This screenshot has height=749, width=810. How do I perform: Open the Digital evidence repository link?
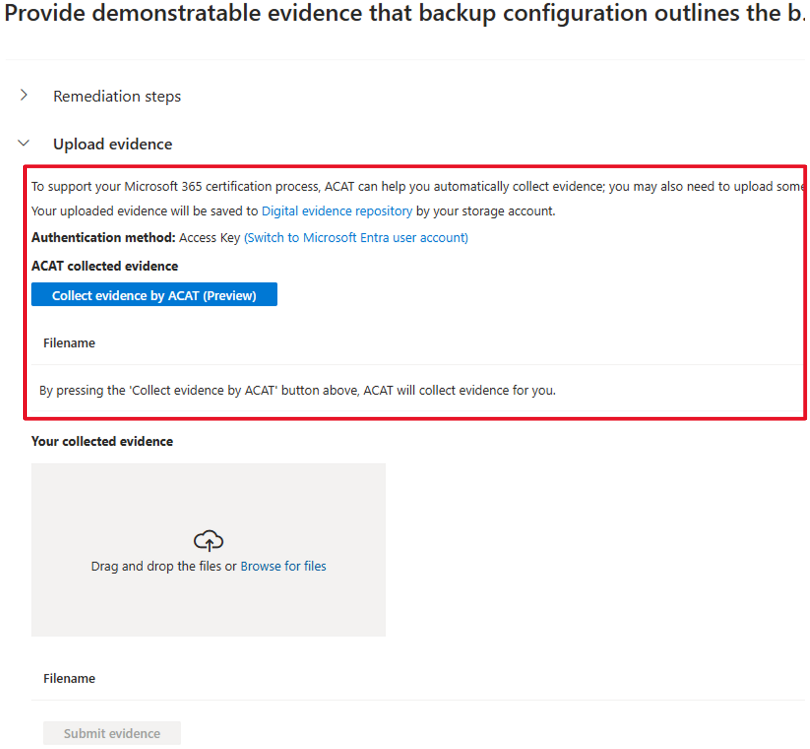(x=337, y=211)
